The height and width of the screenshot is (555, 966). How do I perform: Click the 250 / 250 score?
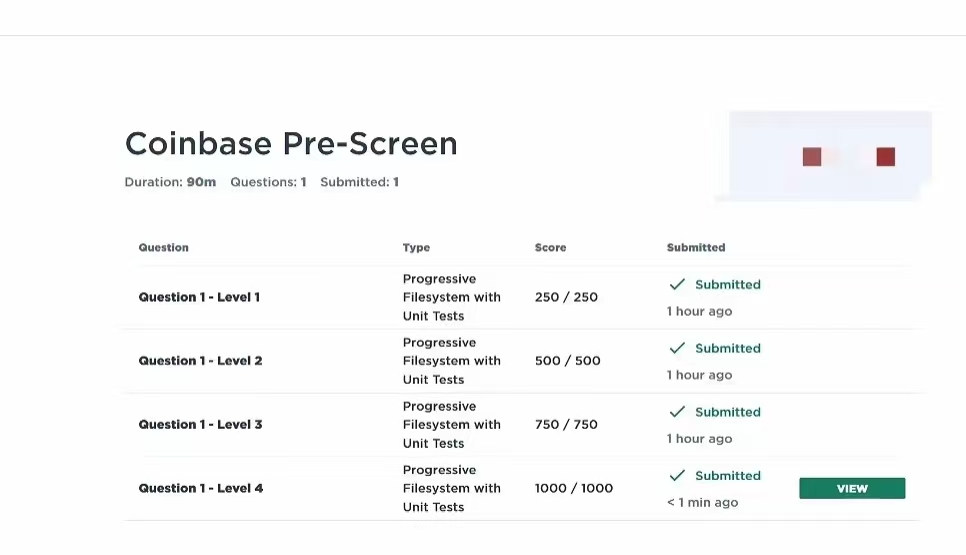(566, 297)
